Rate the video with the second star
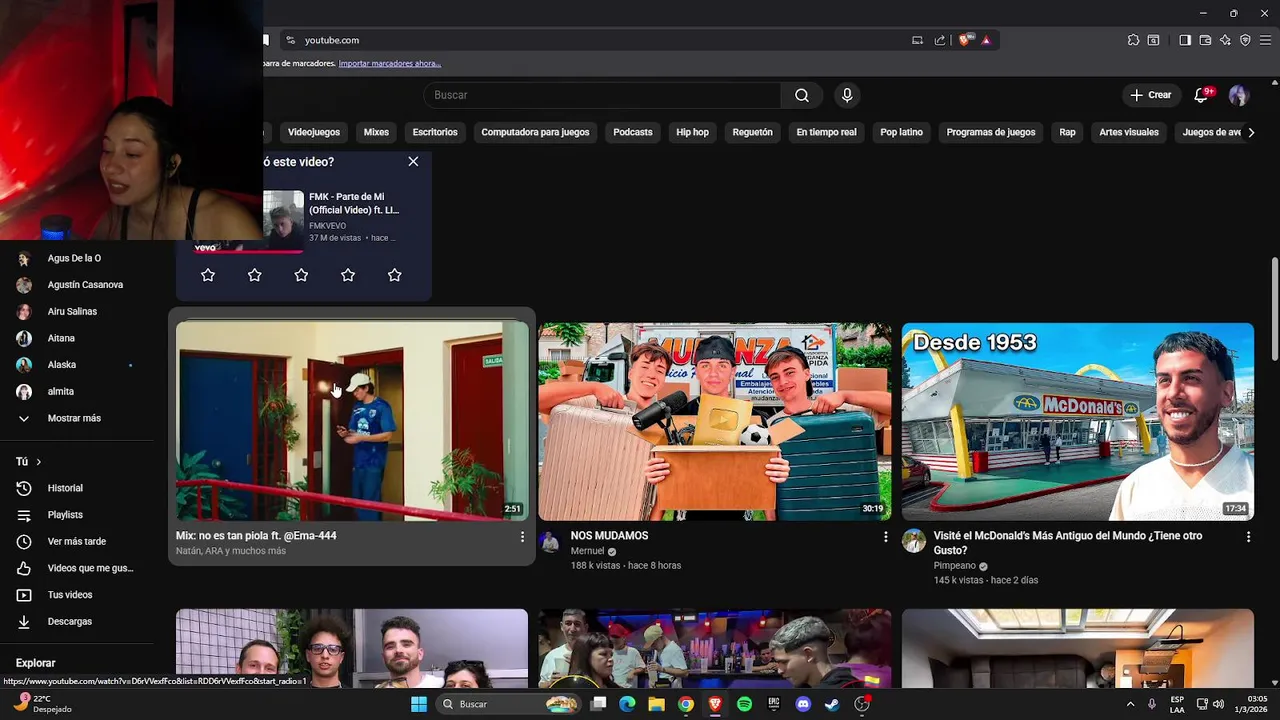The image size is (1280, 720). [255, 275]
